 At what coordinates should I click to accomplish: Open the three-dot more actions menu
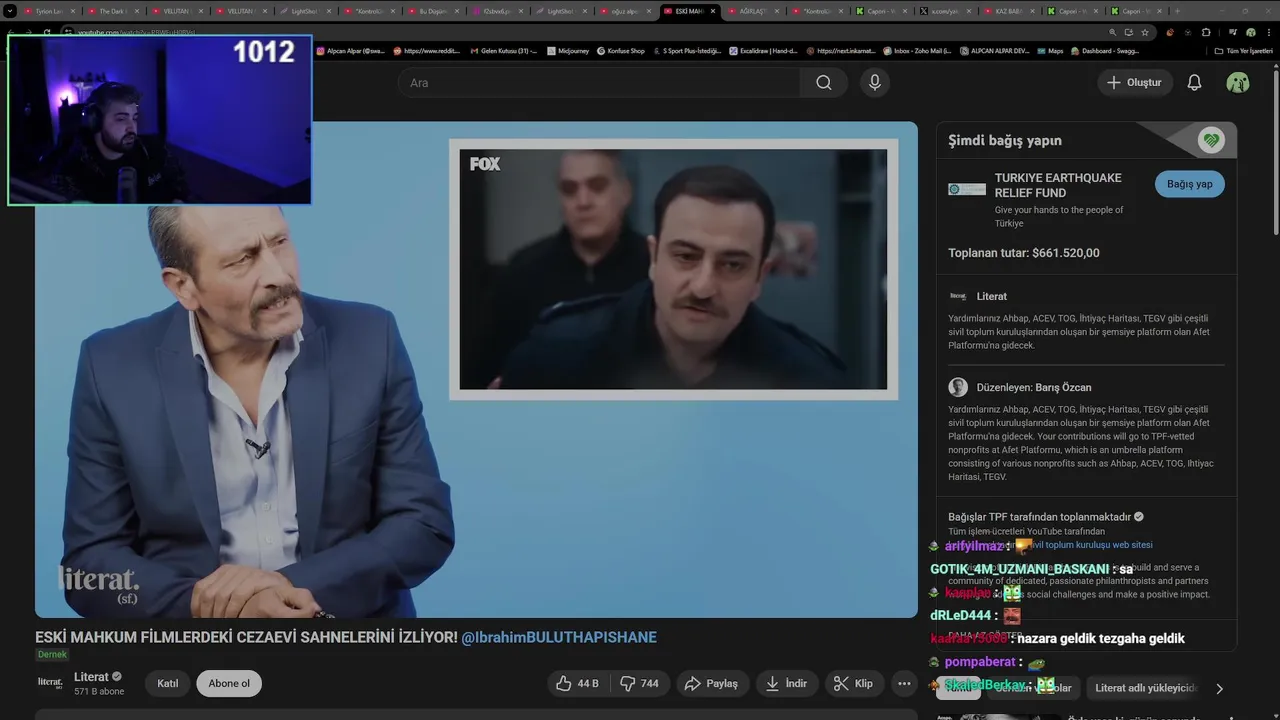[904, 684]
